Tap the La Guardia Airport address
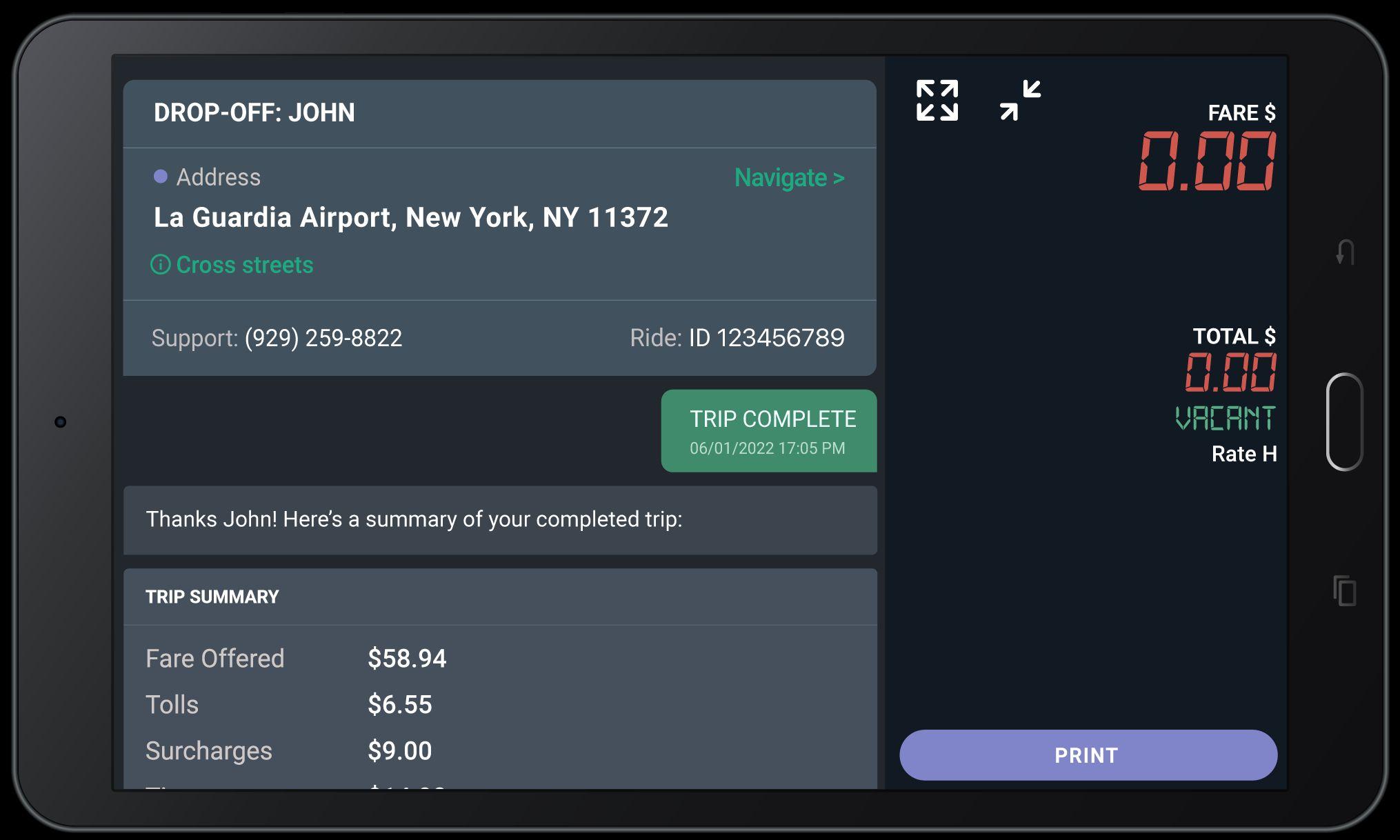The image size is (1400, 840). [x=410, y=218]
